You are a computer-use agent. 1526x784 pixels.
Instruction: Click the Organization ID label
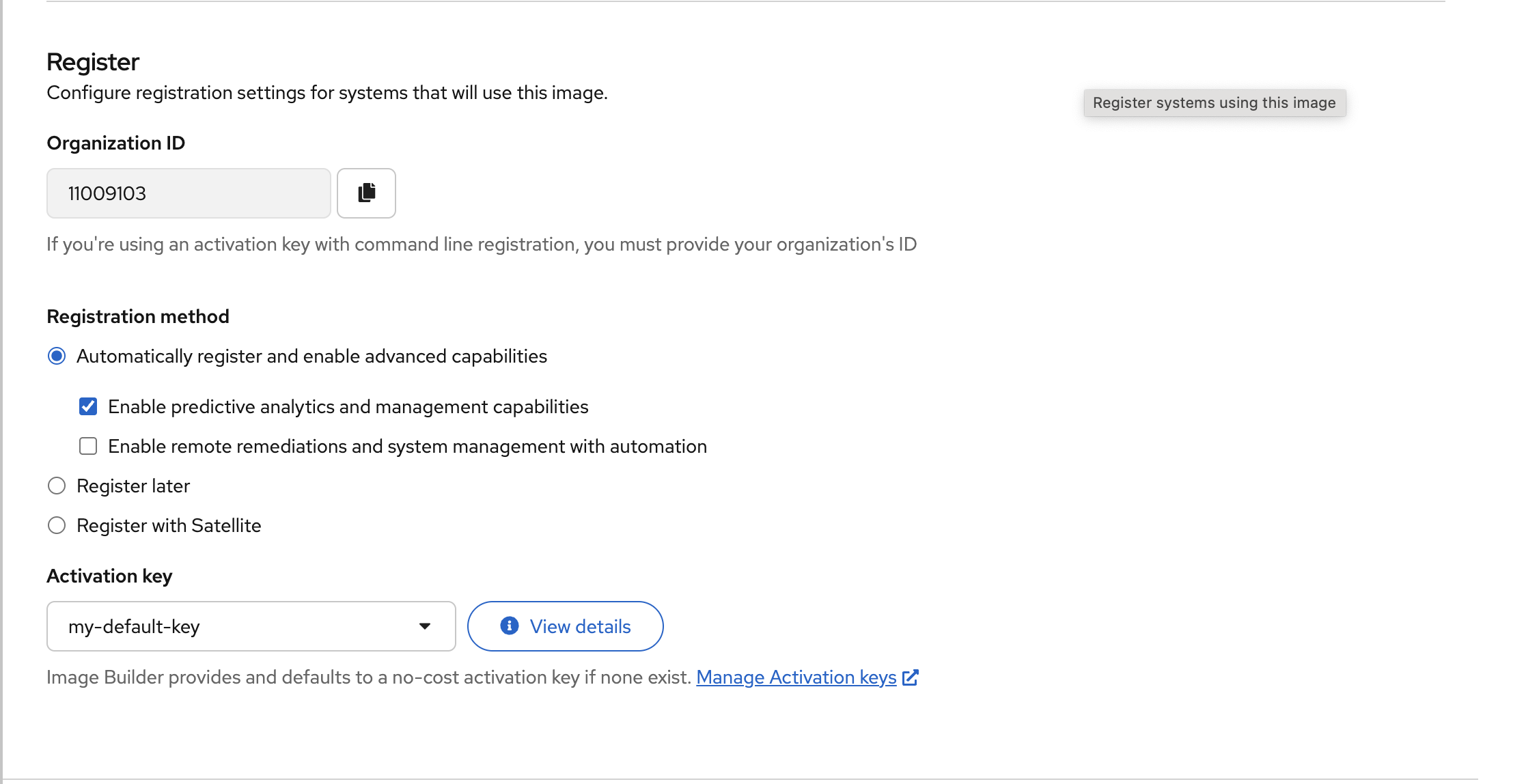[116, 143]
